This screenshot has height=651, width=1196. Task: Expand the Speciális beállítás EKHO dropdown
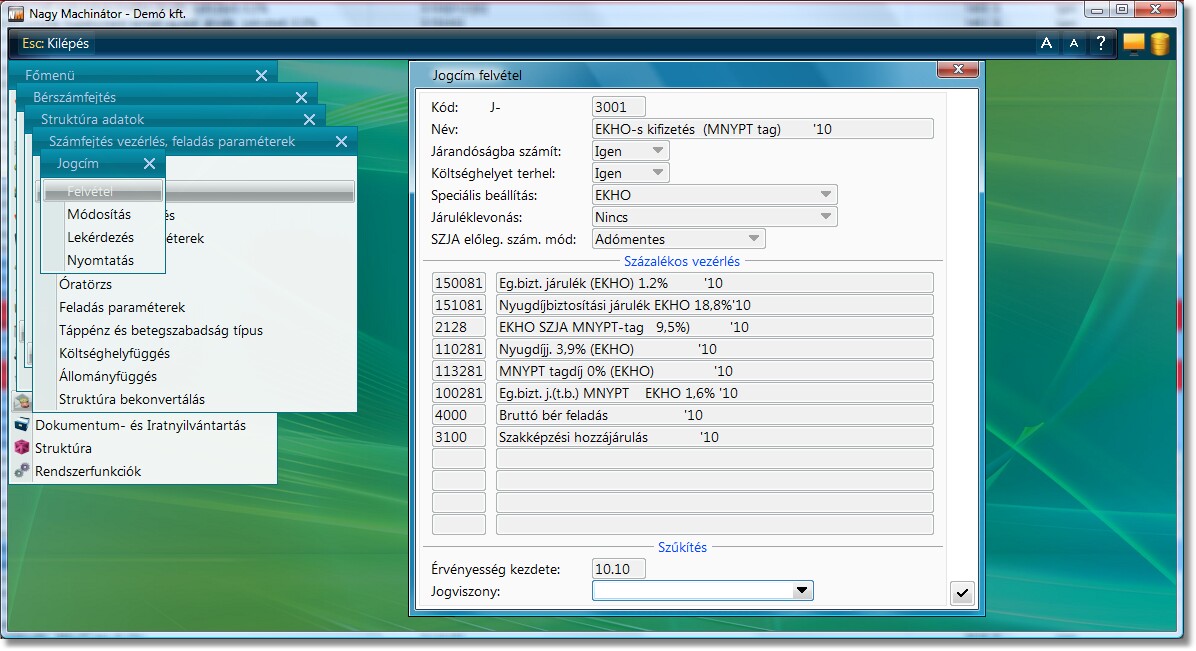pyautogui.click(x=825, y=195)
